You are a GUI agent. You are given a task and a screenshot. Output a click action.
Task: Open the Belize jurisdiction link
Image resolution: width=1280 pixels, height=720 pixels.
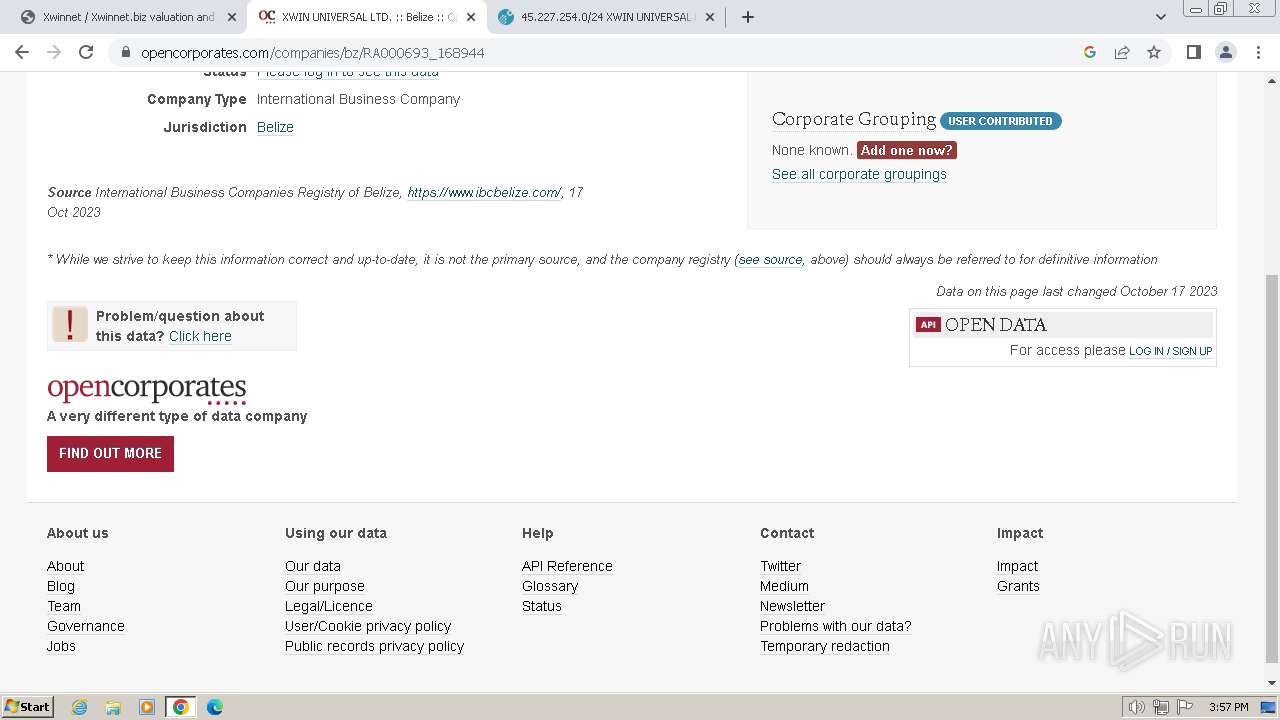coord(275,127)
